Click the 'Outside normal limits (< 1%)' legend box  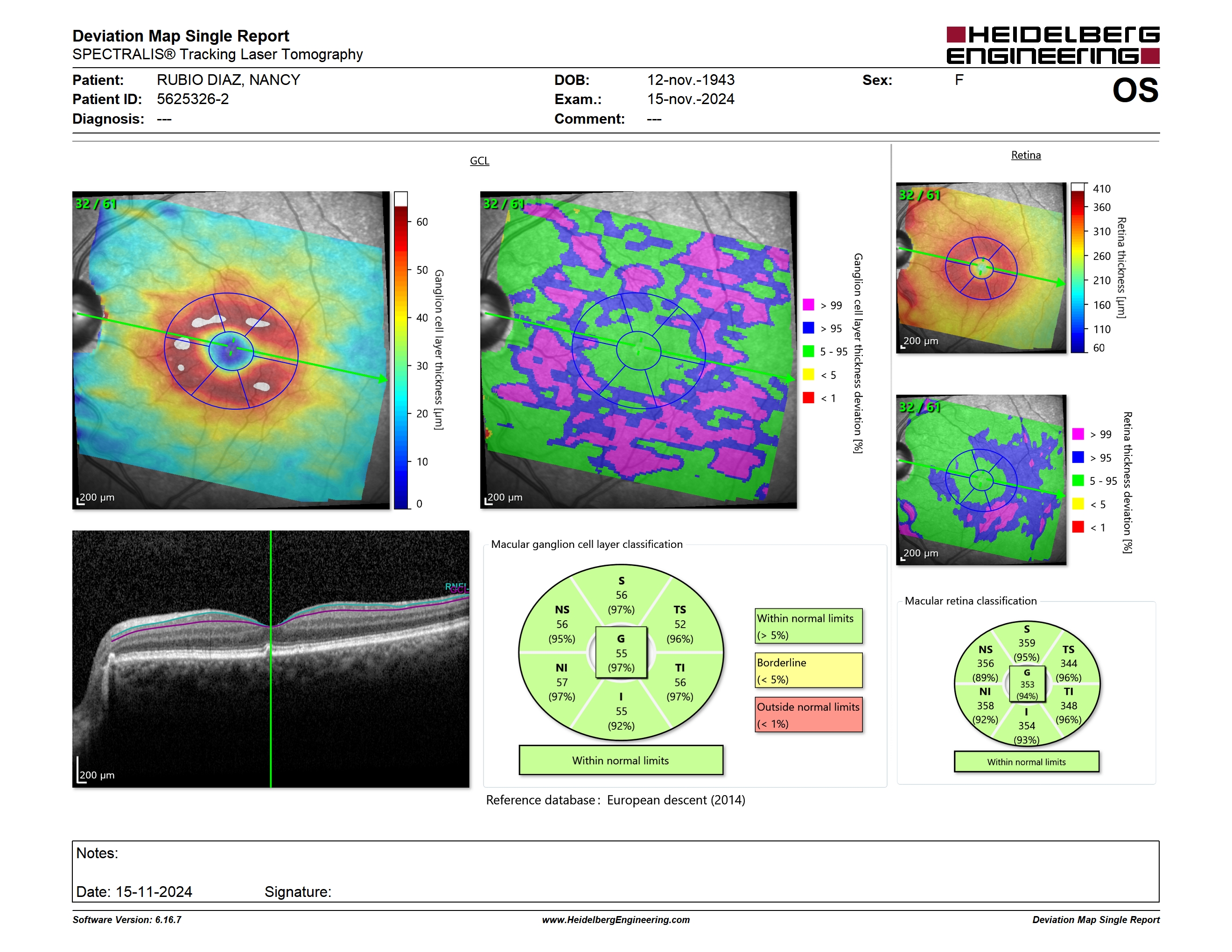point(809,714)
